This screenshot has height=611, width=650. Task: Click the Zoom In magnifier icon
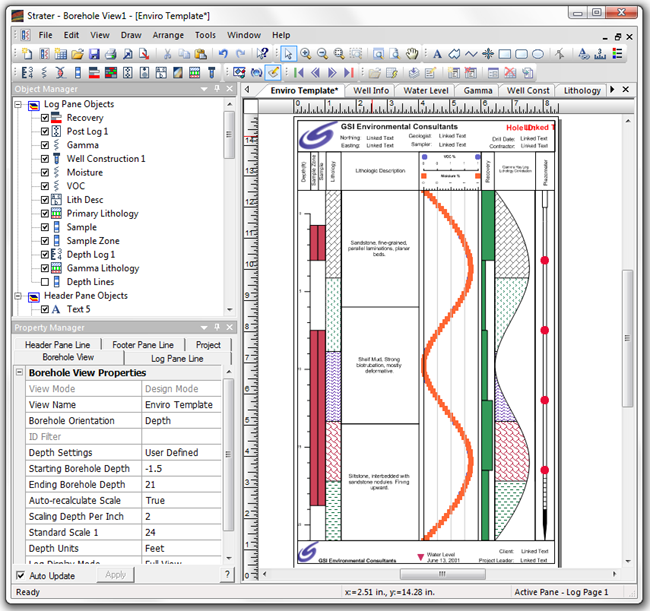click(x=306, y=53)
